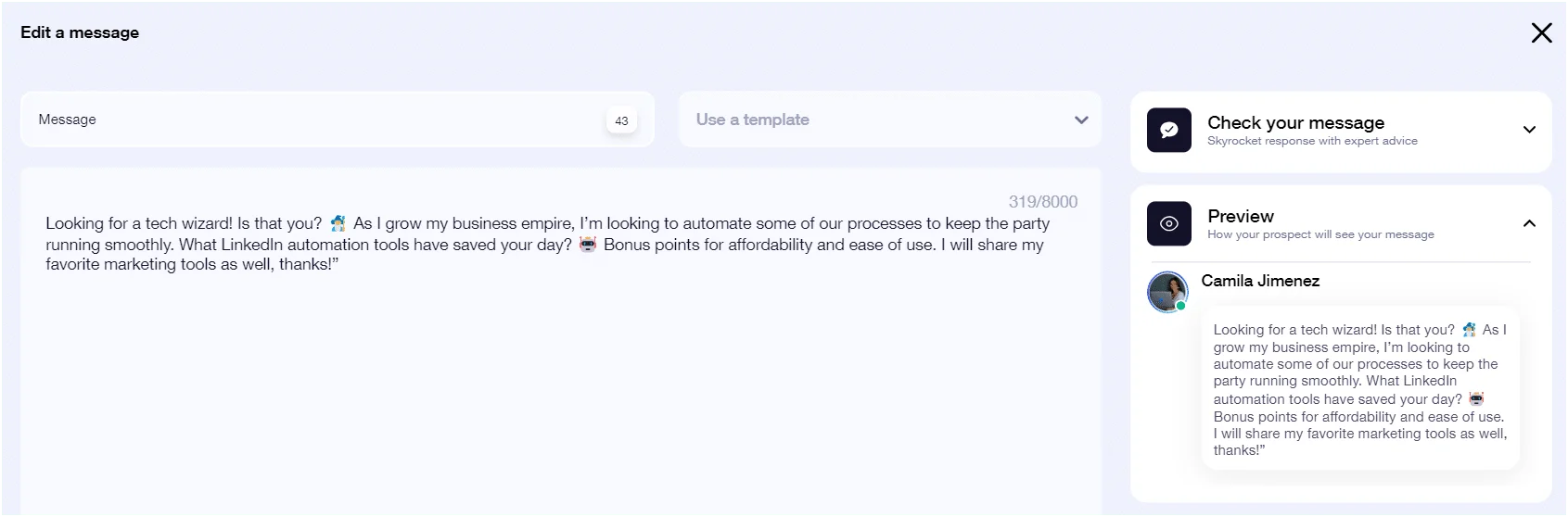
Task: Click the Message name input field
Action: (338, 120)
